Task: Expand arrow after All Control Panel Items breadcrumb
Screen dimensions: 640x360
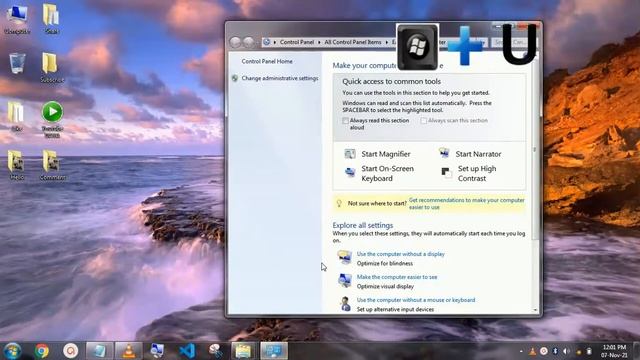Action: click(387, 42)
